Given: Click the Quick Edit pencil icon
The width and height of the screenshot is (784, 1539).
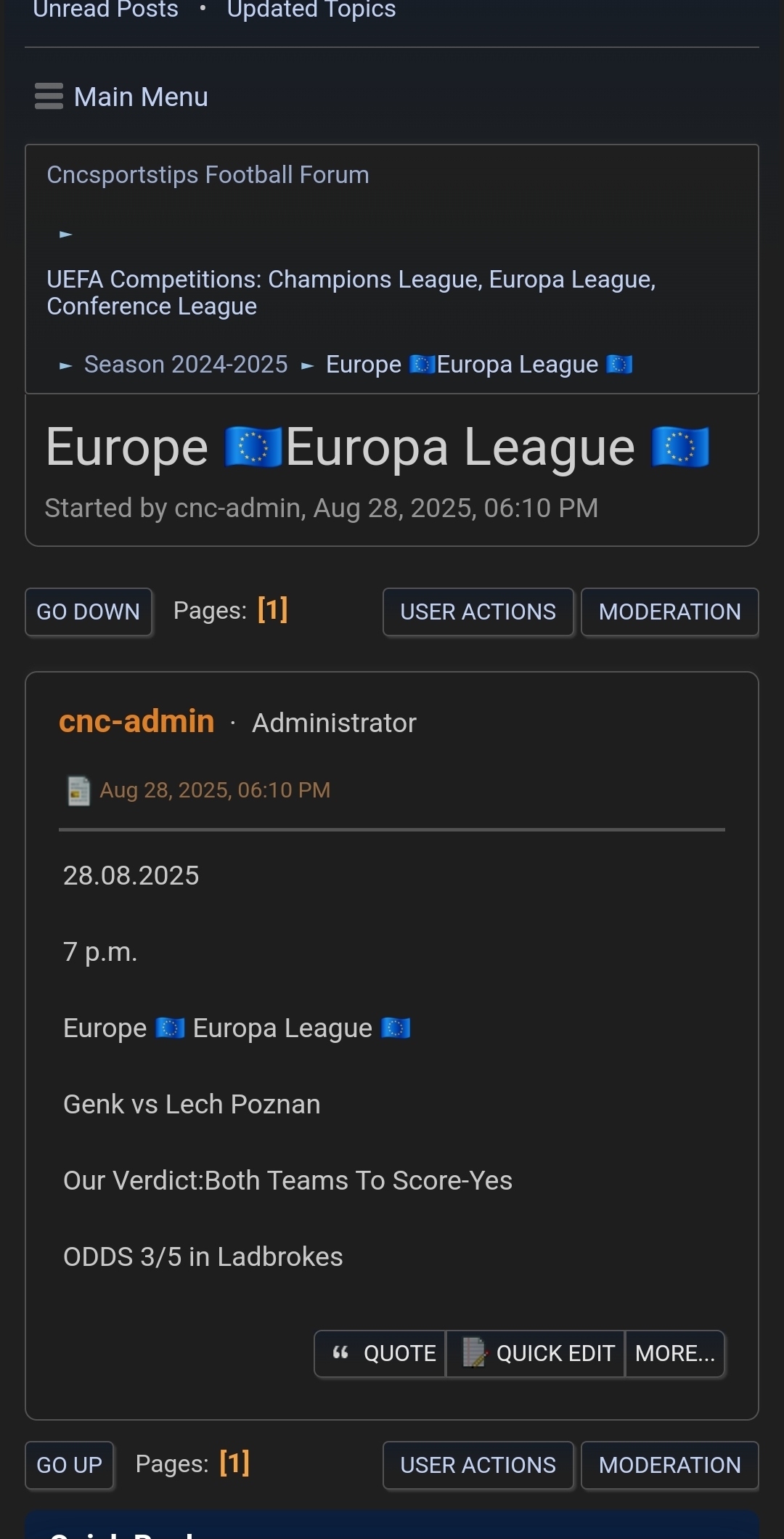Looking at the screenshot, I should [474, 1353].
